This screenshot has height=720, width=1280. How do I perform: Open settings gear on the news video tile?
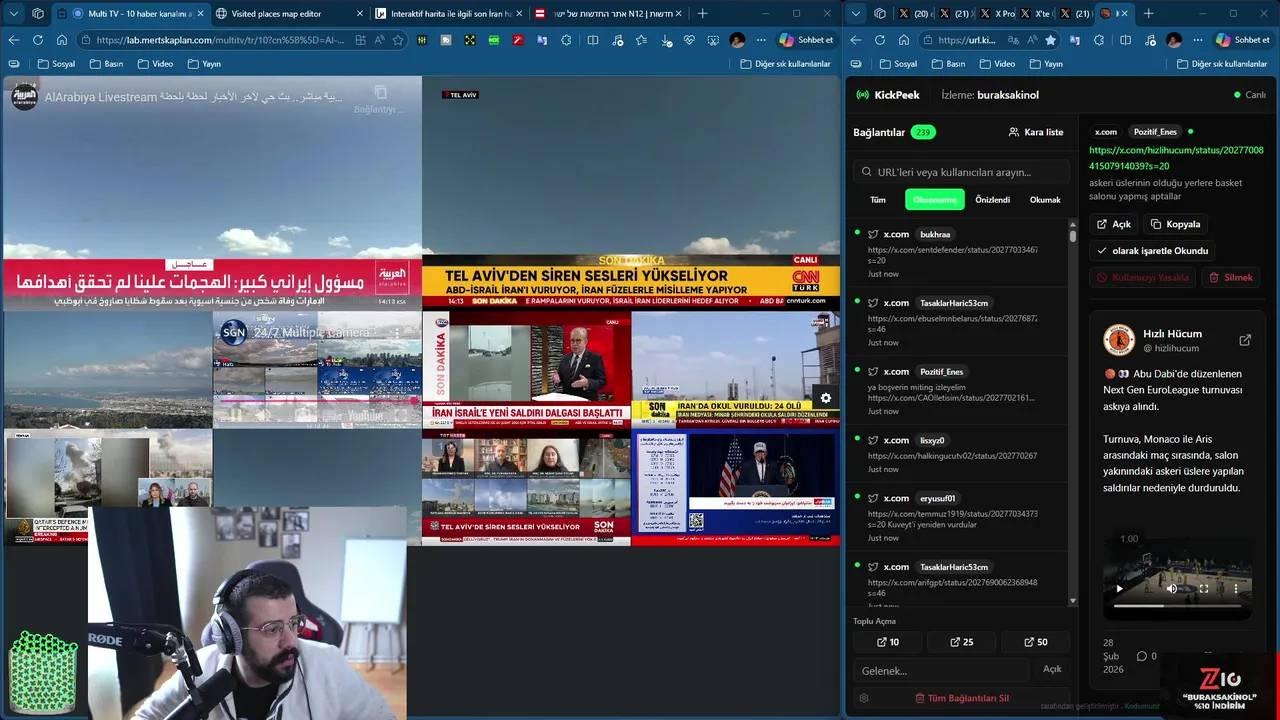825,398
